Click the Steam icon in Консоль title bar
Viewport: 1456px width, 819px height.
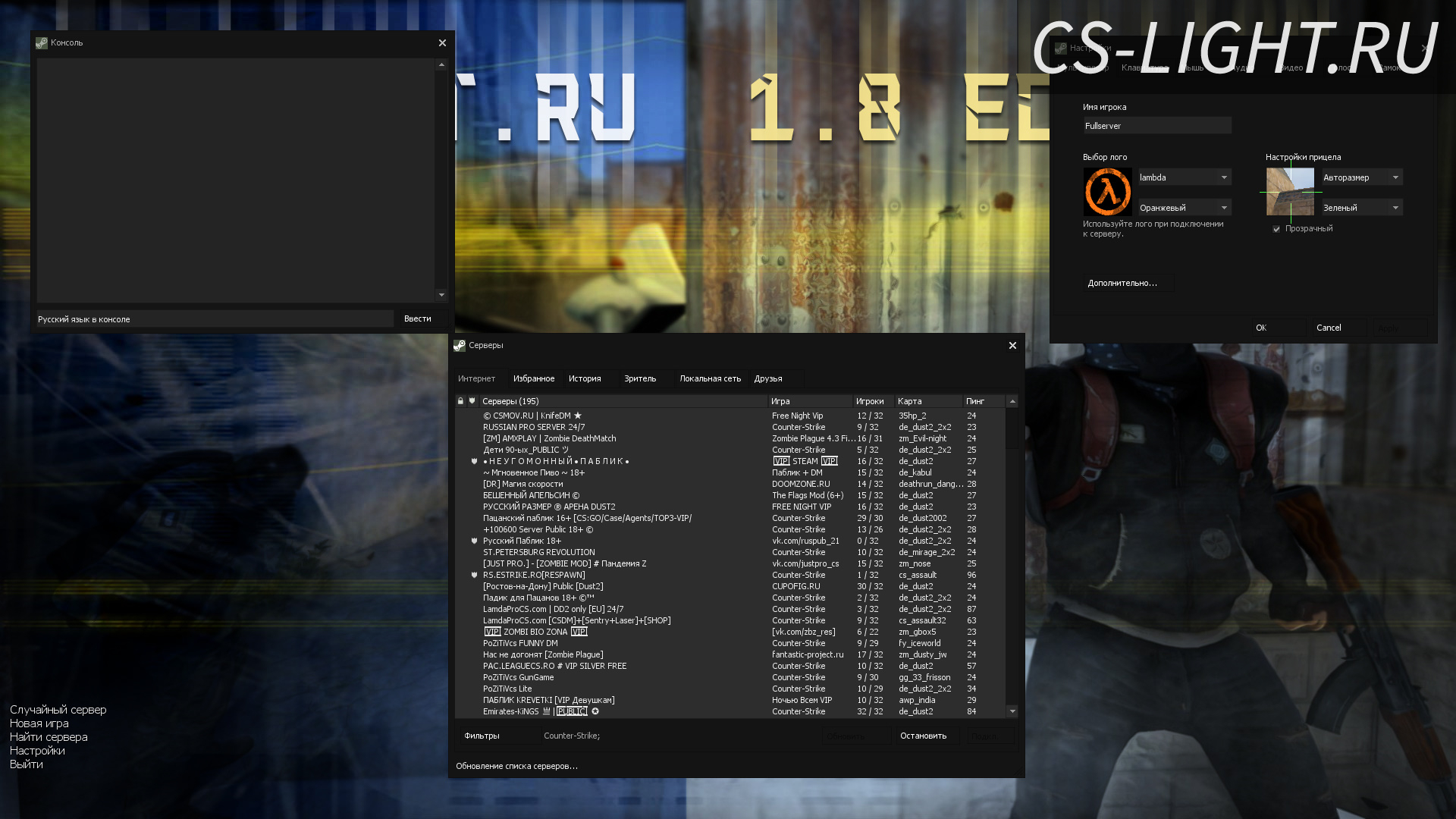point(42,43)
